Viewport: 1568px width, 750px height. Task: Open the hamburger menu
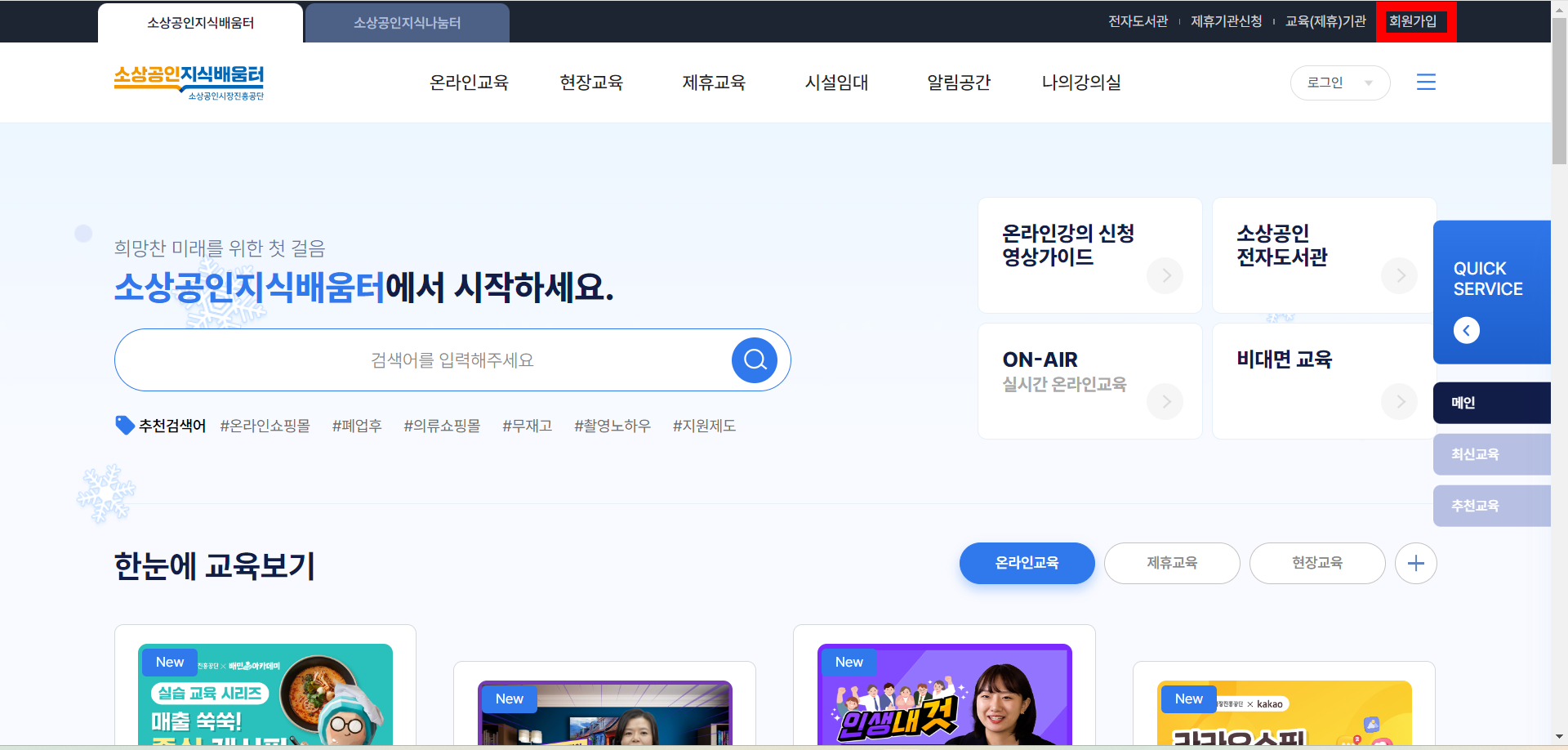[x=1427, y=82]
